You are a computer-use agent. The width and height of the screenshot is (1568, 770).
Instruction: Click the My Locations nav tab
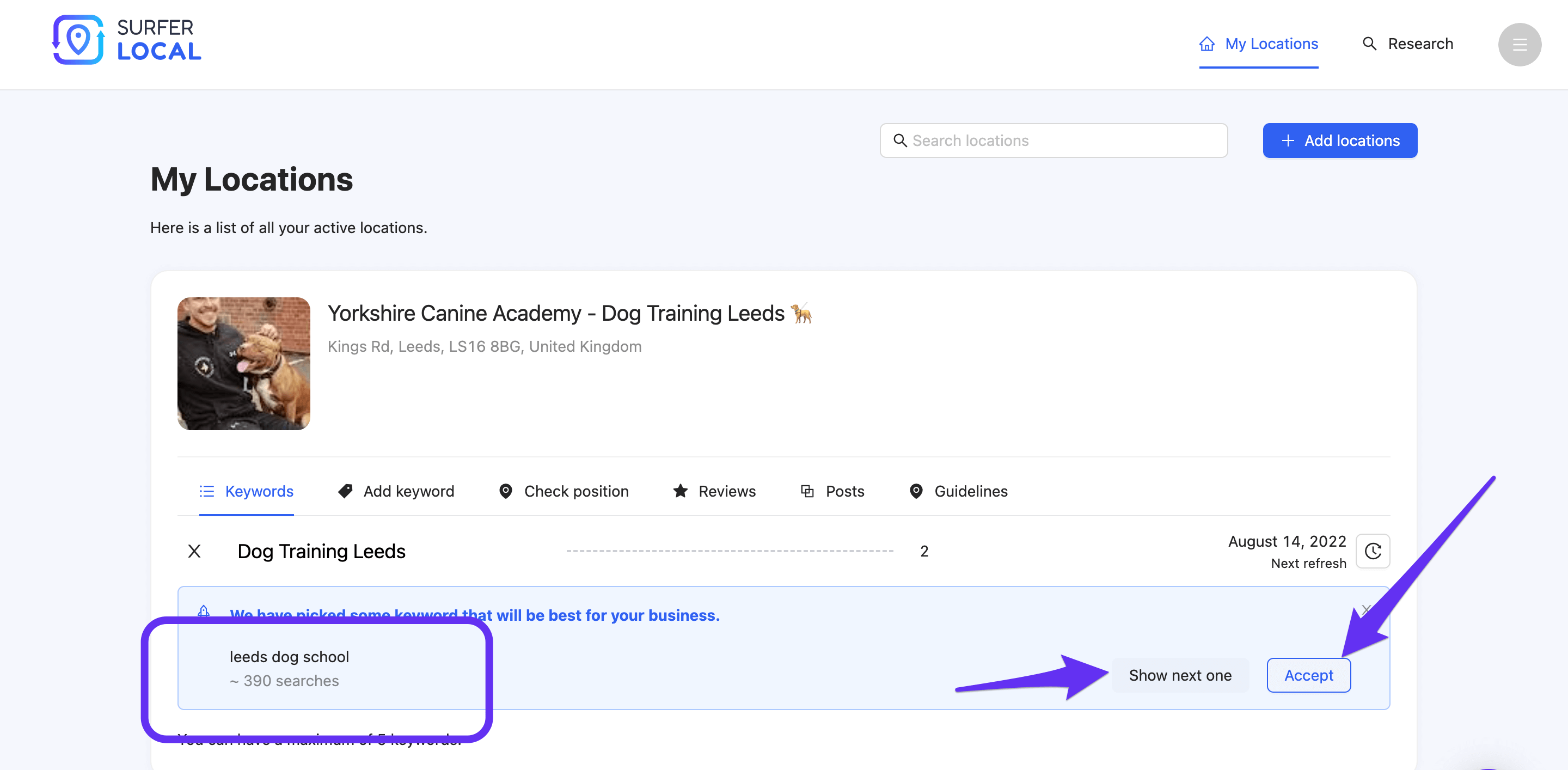(x=1258, y=44)
